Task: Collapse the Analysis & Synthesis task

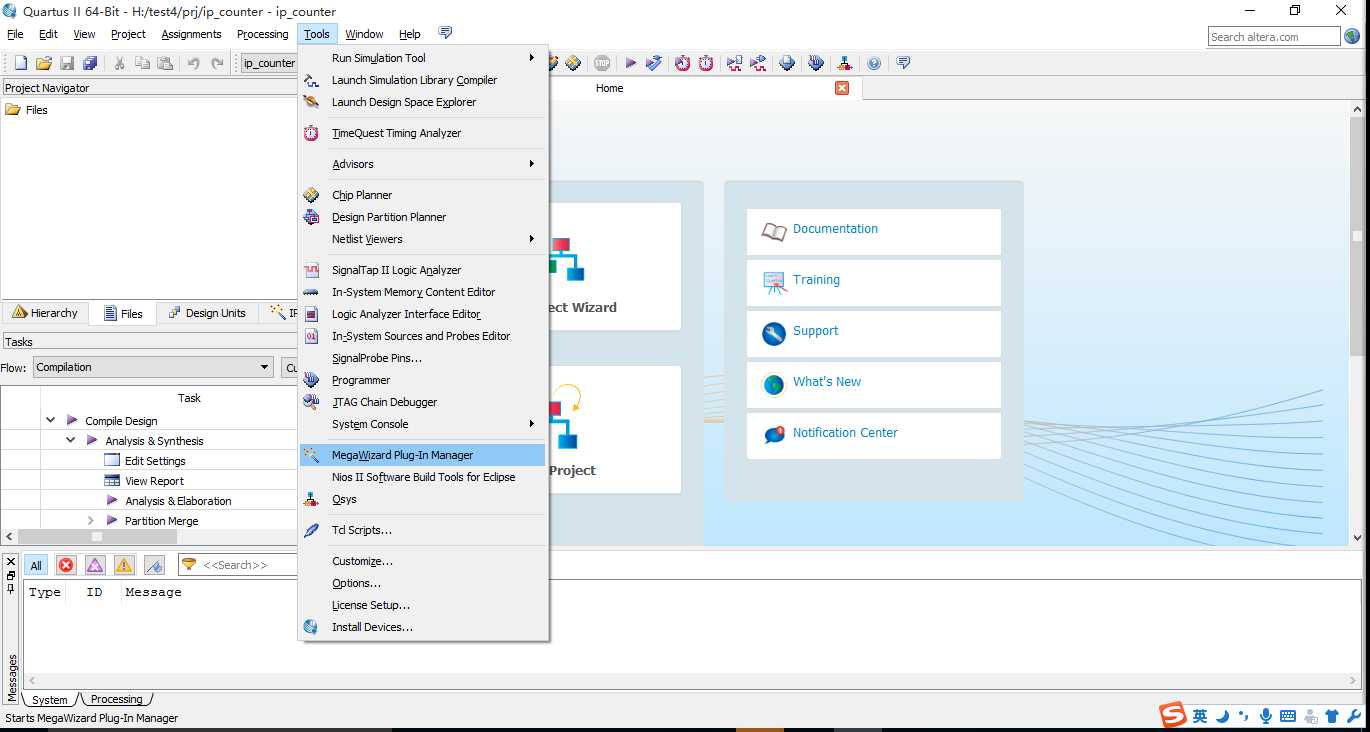Action: (70, 441)
